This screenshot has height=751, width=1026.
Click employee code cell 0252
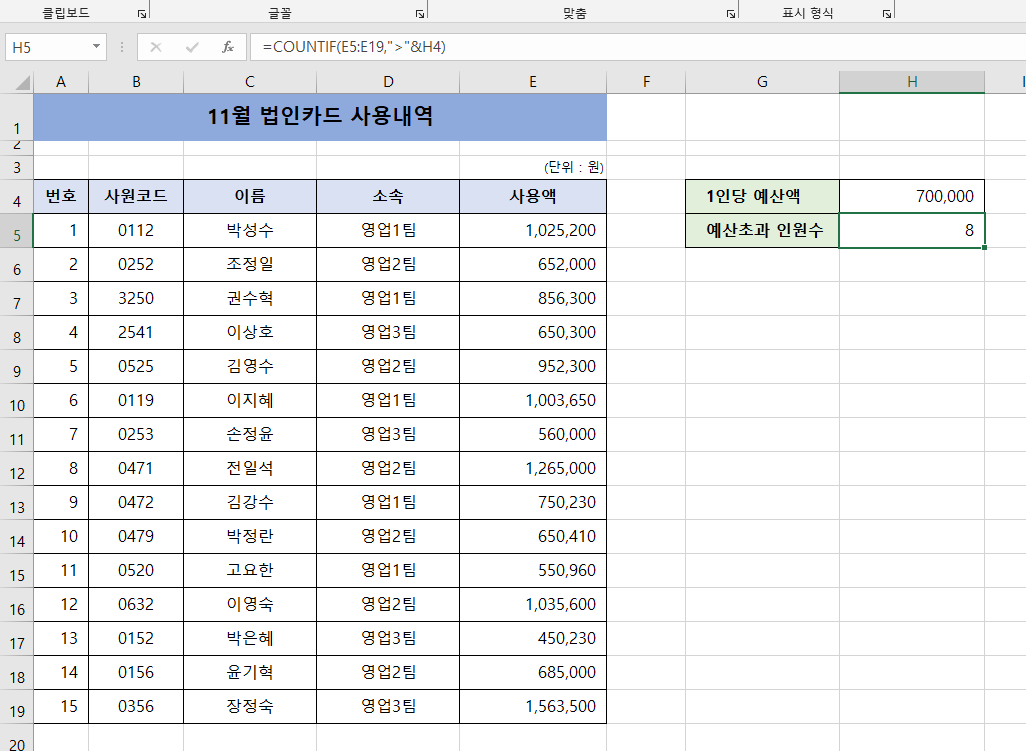click(x=136, y=264)
